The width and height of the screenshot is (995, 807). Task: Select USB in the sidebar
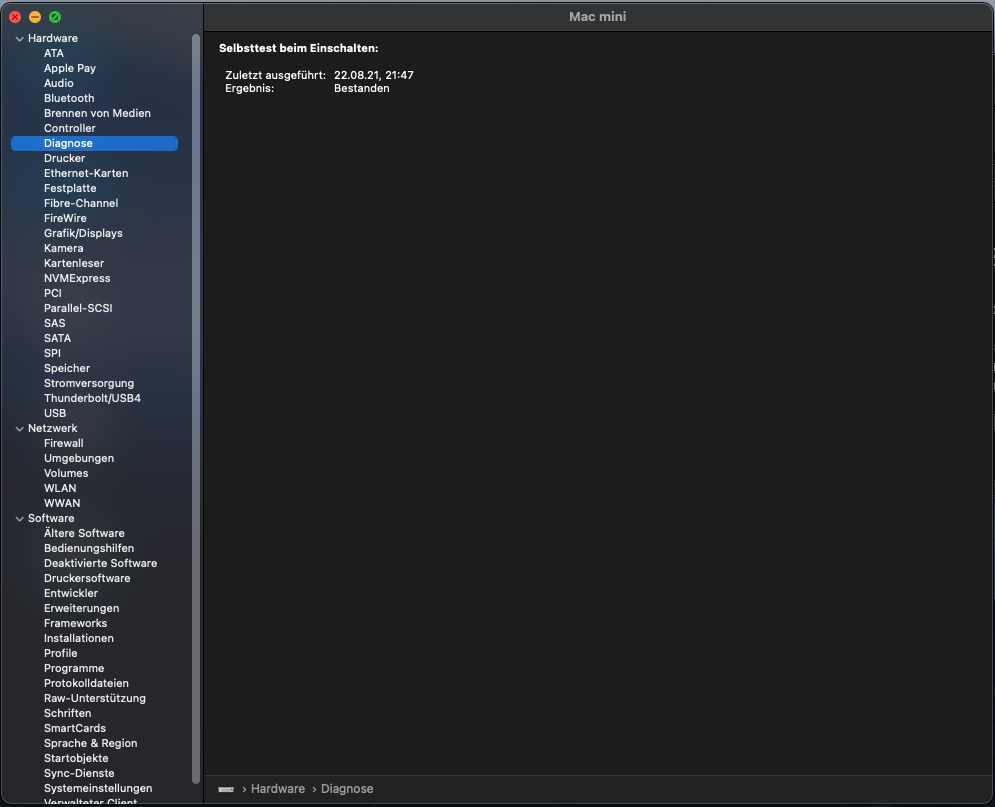tap(55, 414)
